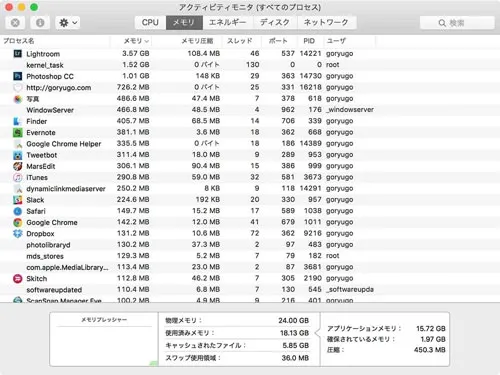Click the 使用済みメモリ 18.13 GB value
Viewport: 500px width, 375px height.
(294, 333)
